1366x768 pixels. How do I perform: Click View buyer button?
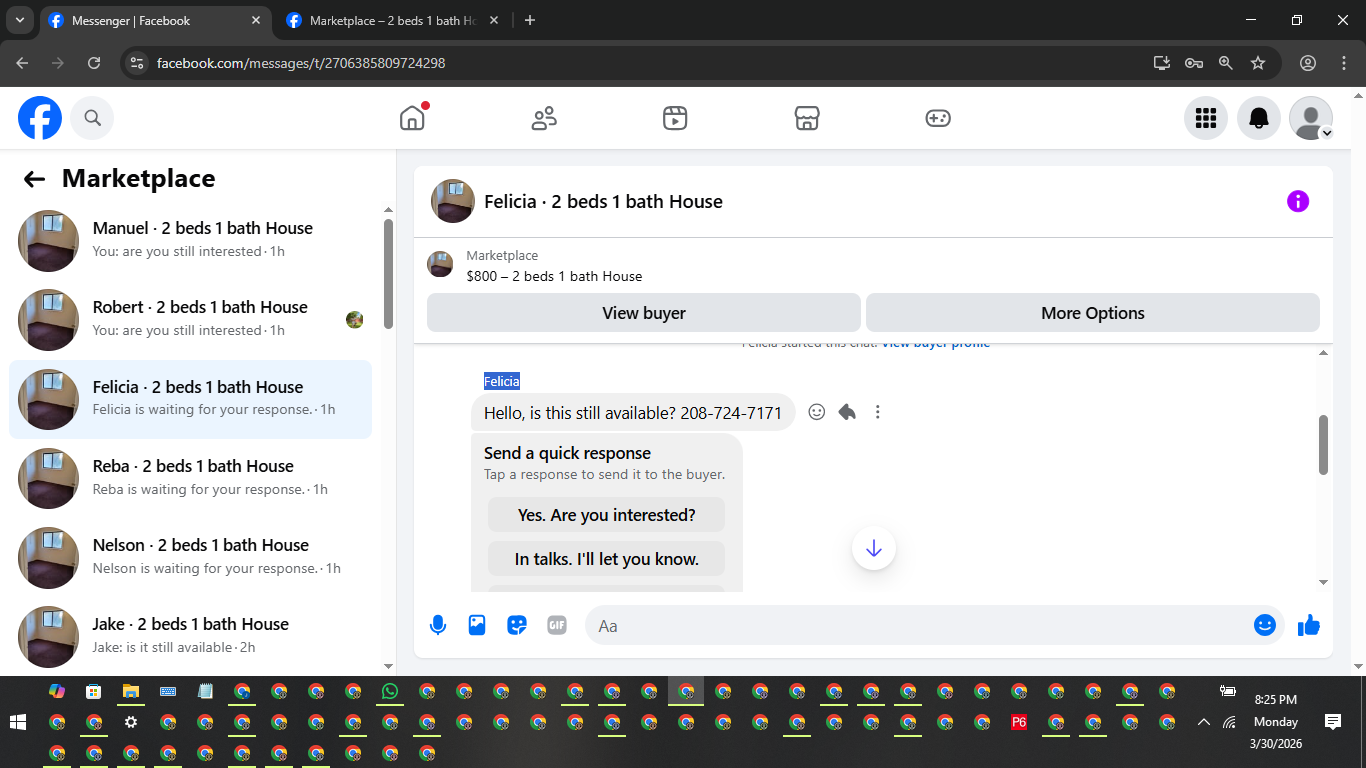(644, 313)
